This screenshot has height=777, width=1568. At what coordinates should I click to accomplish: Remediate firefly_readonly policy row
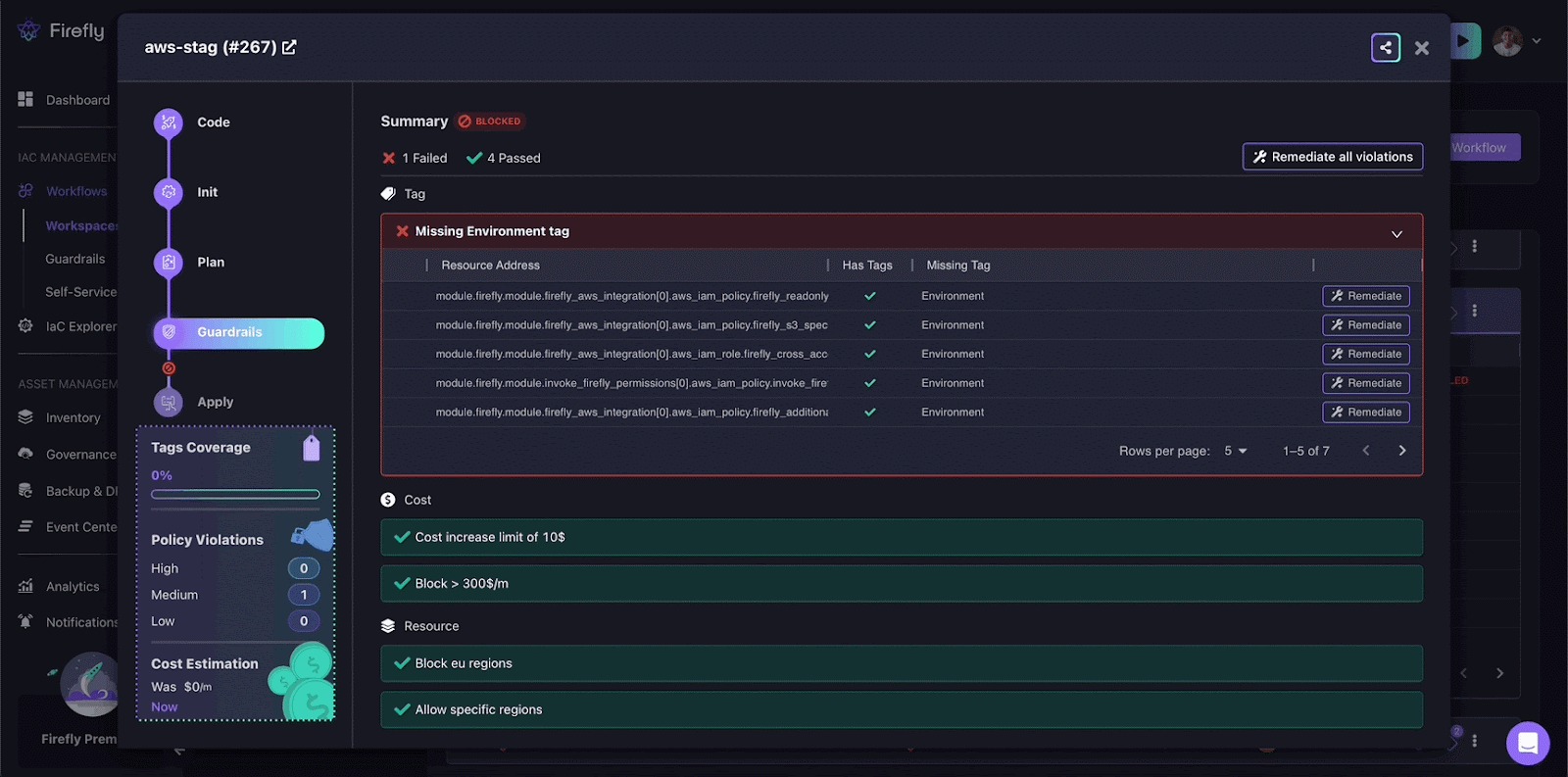click(x=1366, y=296)
